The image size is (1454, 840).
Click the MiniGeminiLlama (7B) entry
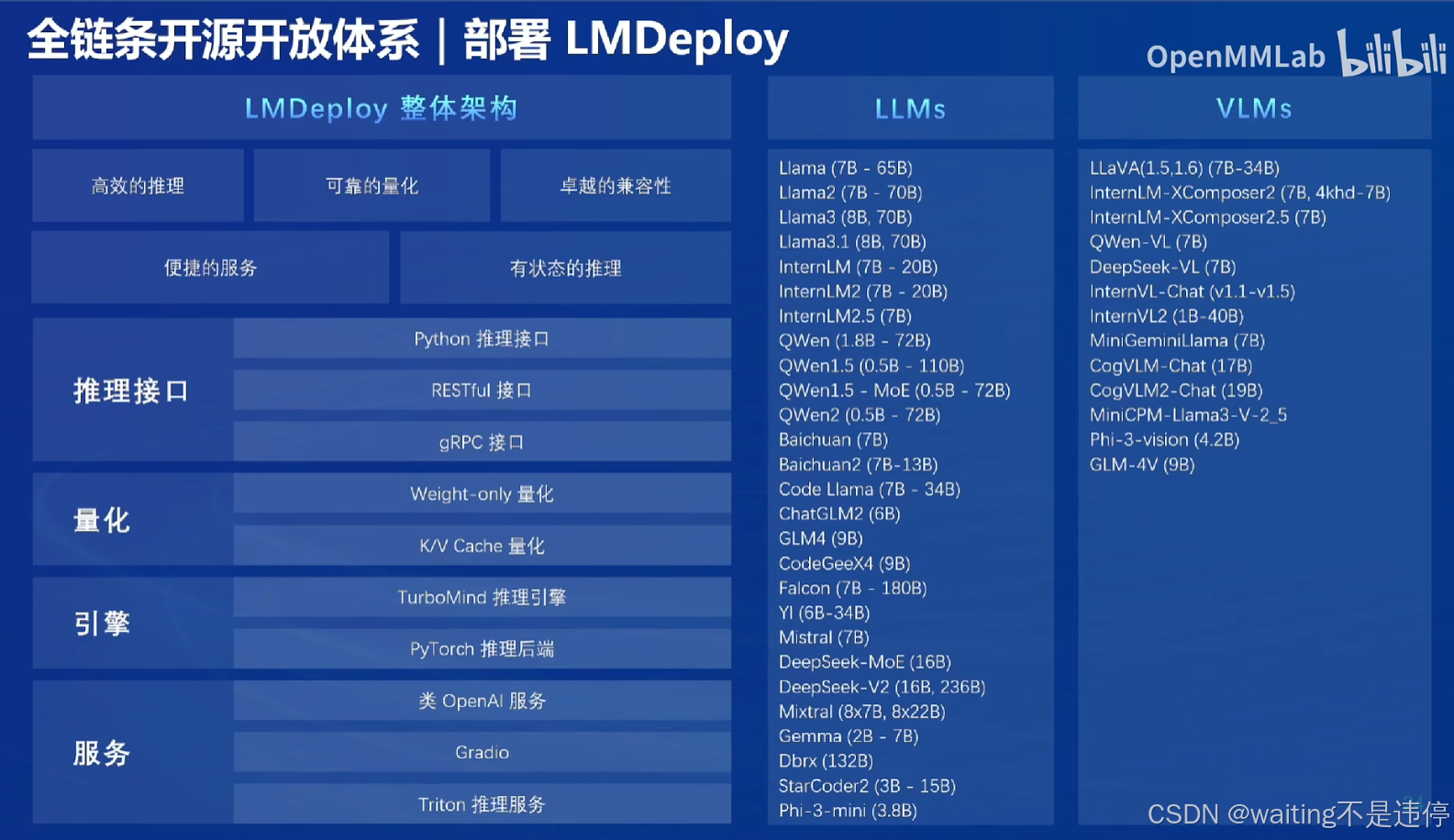[x=1177, y=341]
